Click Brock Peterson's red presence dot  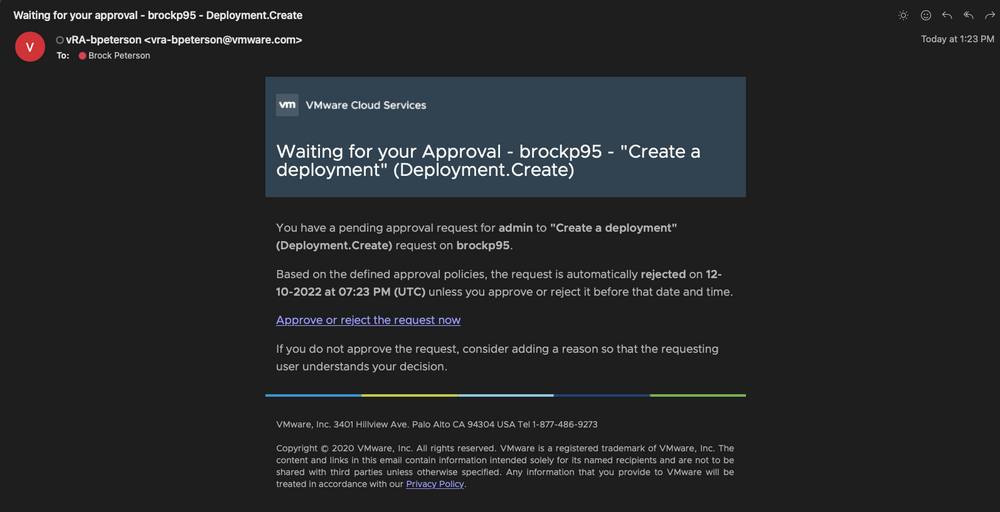coord(83,56)
